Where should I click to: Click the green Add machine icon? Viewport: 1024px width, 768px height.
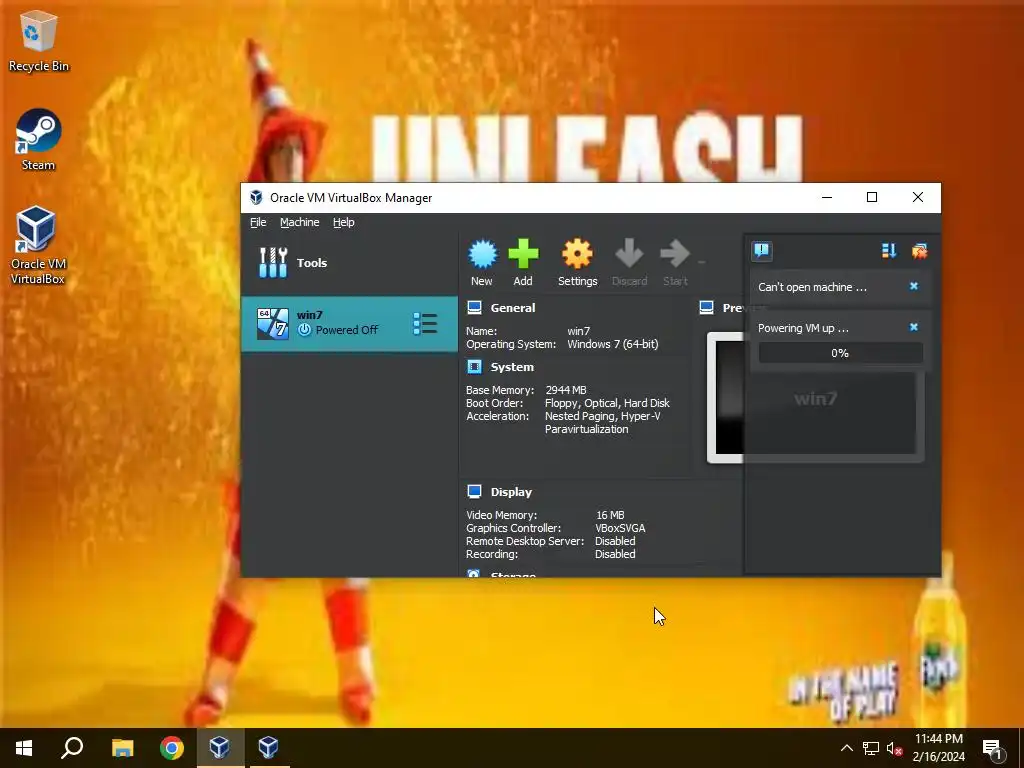coord(523,254)
